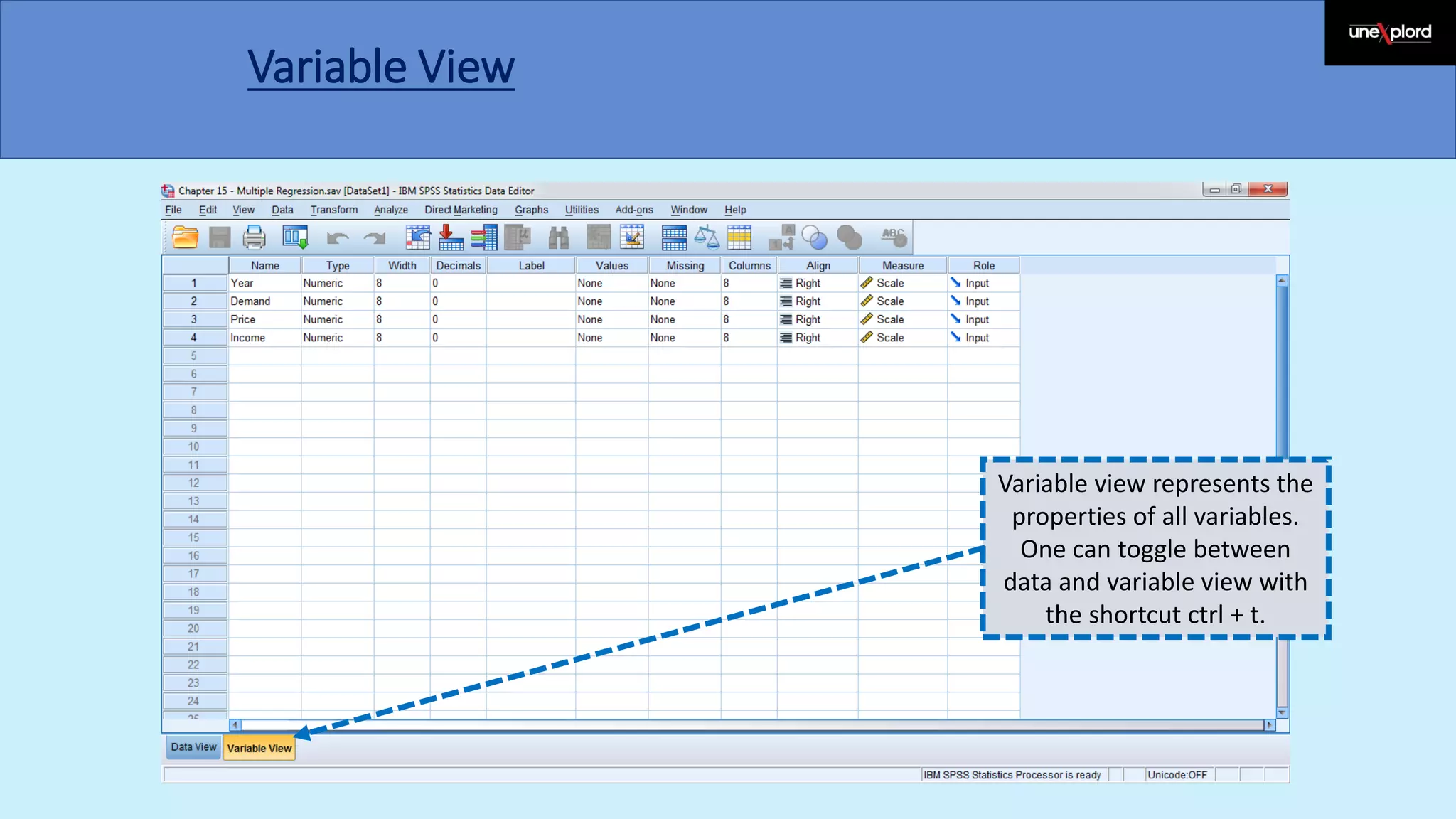Click the Go to case icon
1456x819 pixels.
[x=418, y=237]
